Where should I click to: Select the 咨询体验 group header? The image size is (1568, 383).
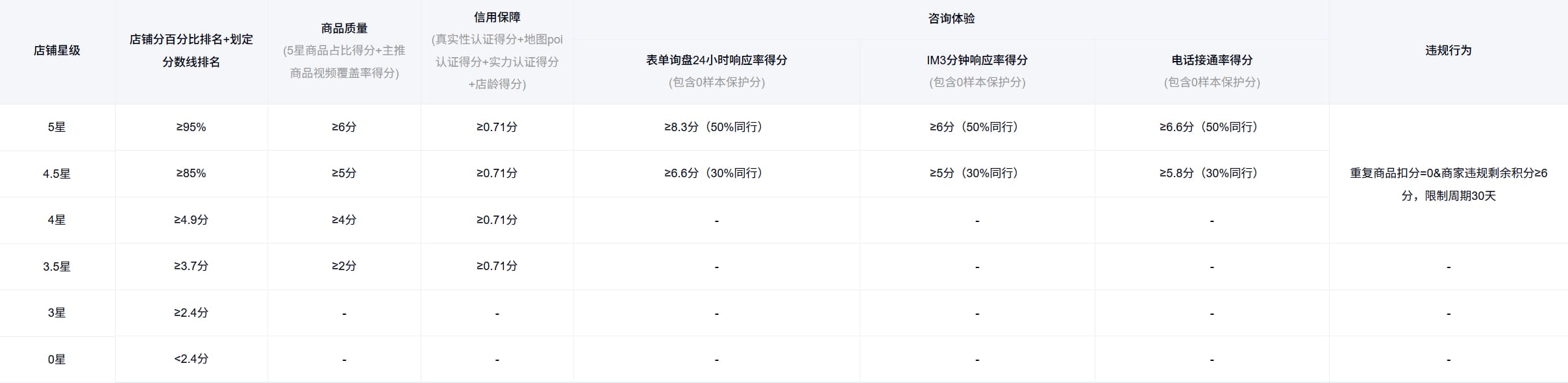coord(951,19)
